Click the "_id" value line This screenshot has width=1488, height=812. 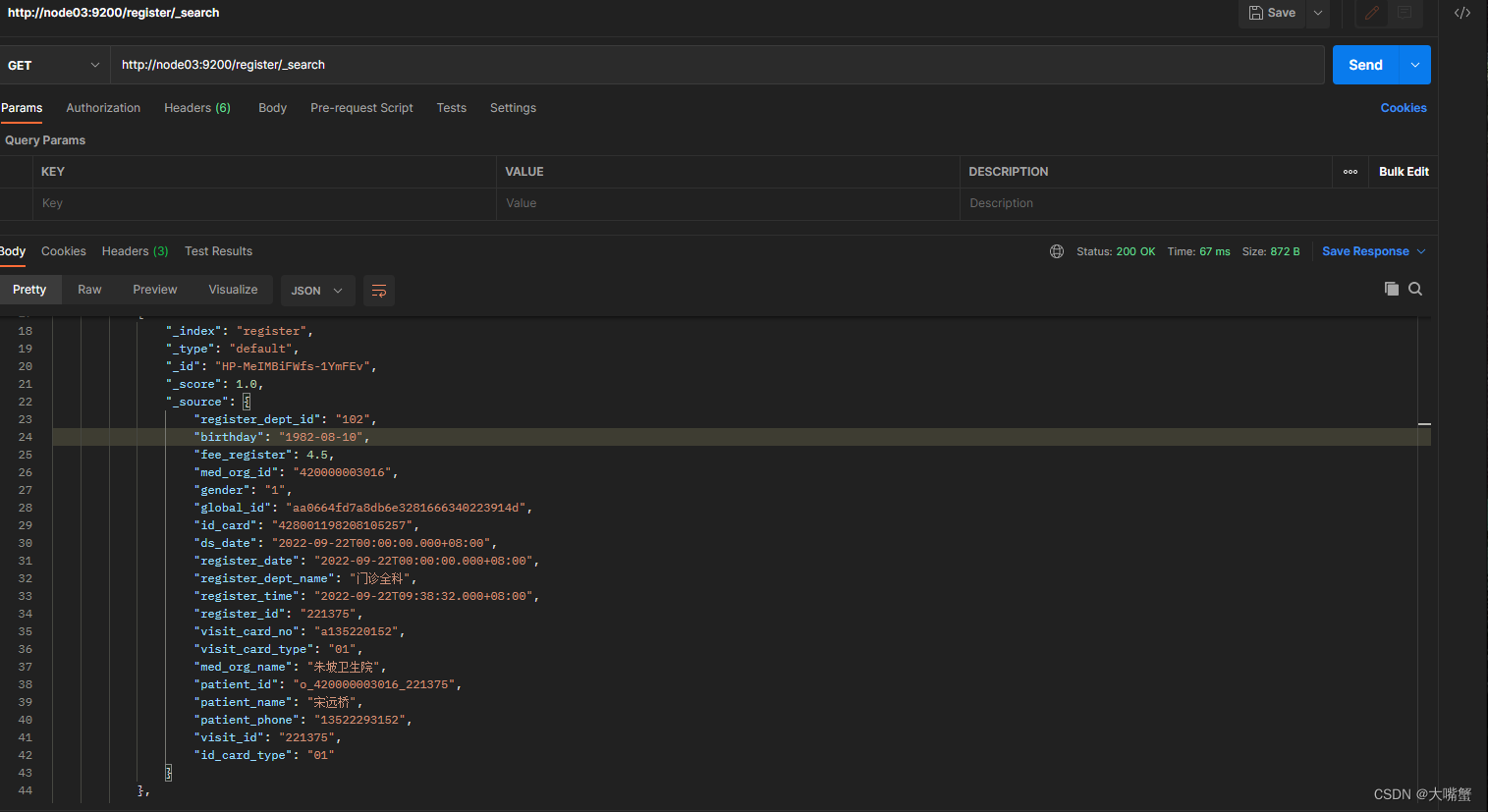coord(271,366)
